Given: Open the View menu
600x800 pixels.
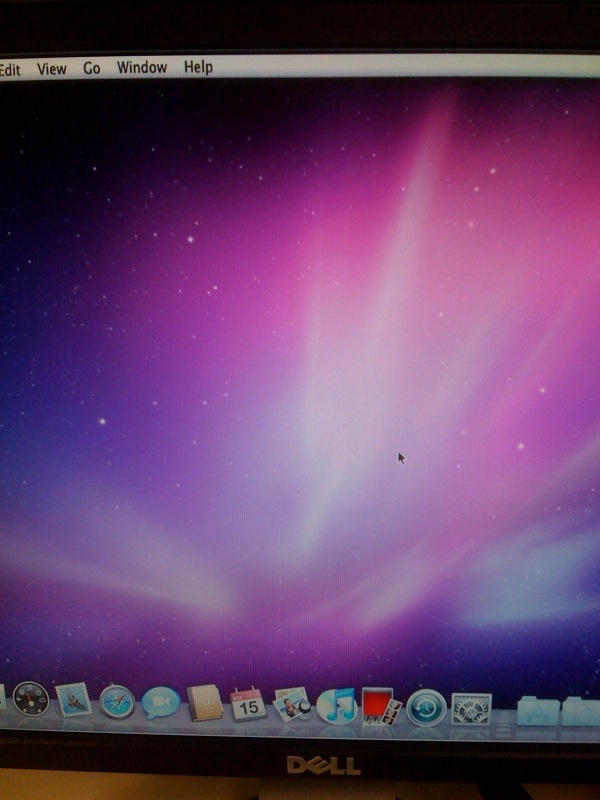Looking at the screenshot, I should (x=51, y=69).
